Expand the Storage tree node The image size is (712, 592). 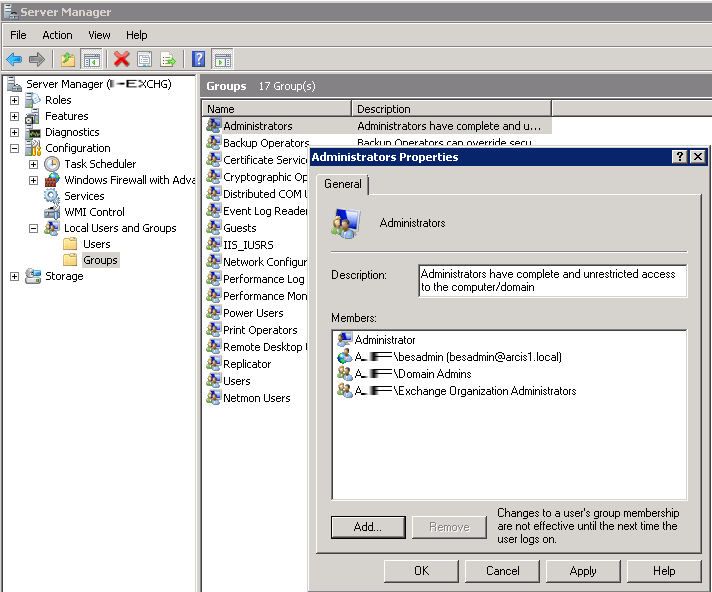pos(14,276)
